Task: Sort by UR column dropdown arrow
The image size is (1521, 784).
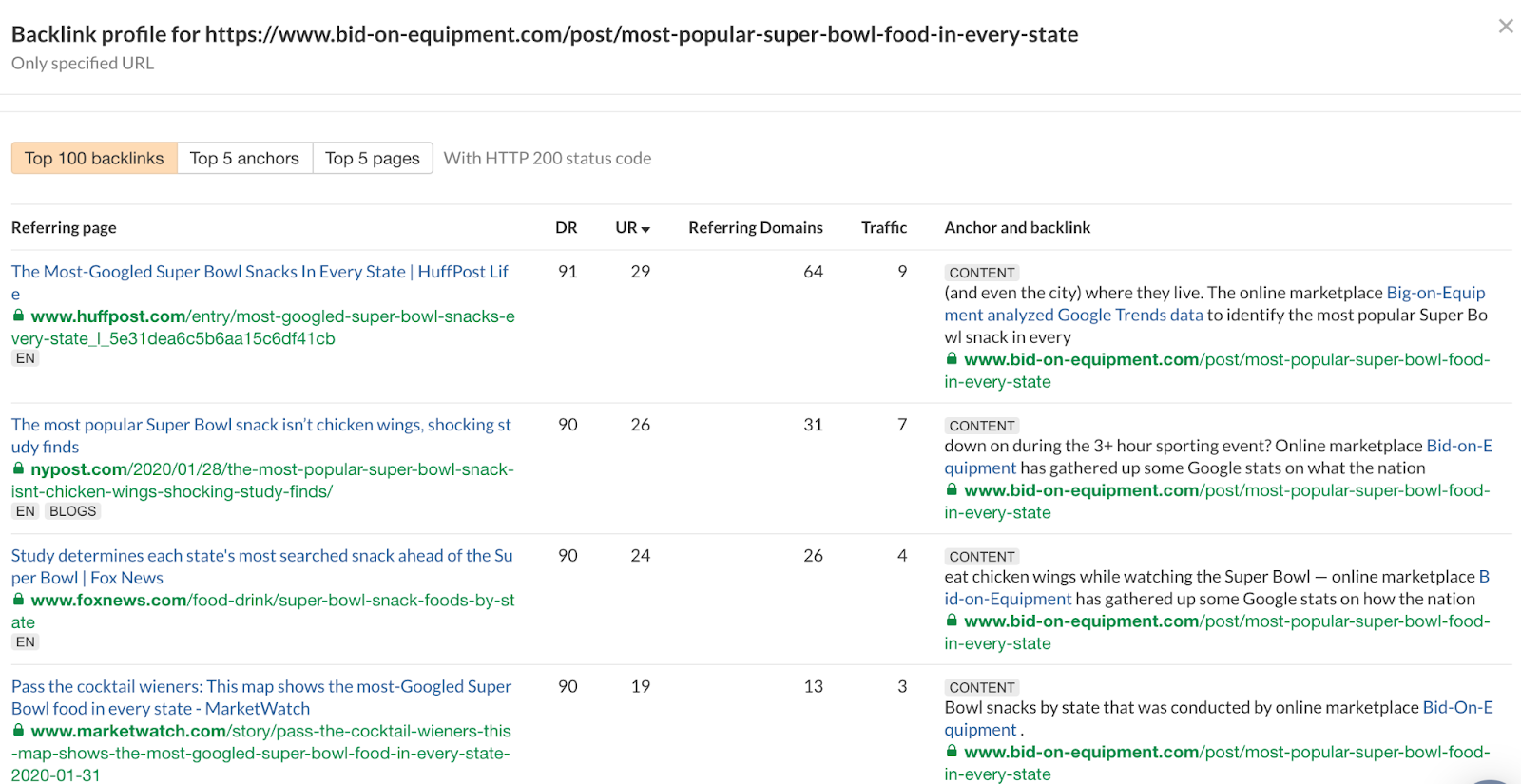Action: tap(645, 229)
